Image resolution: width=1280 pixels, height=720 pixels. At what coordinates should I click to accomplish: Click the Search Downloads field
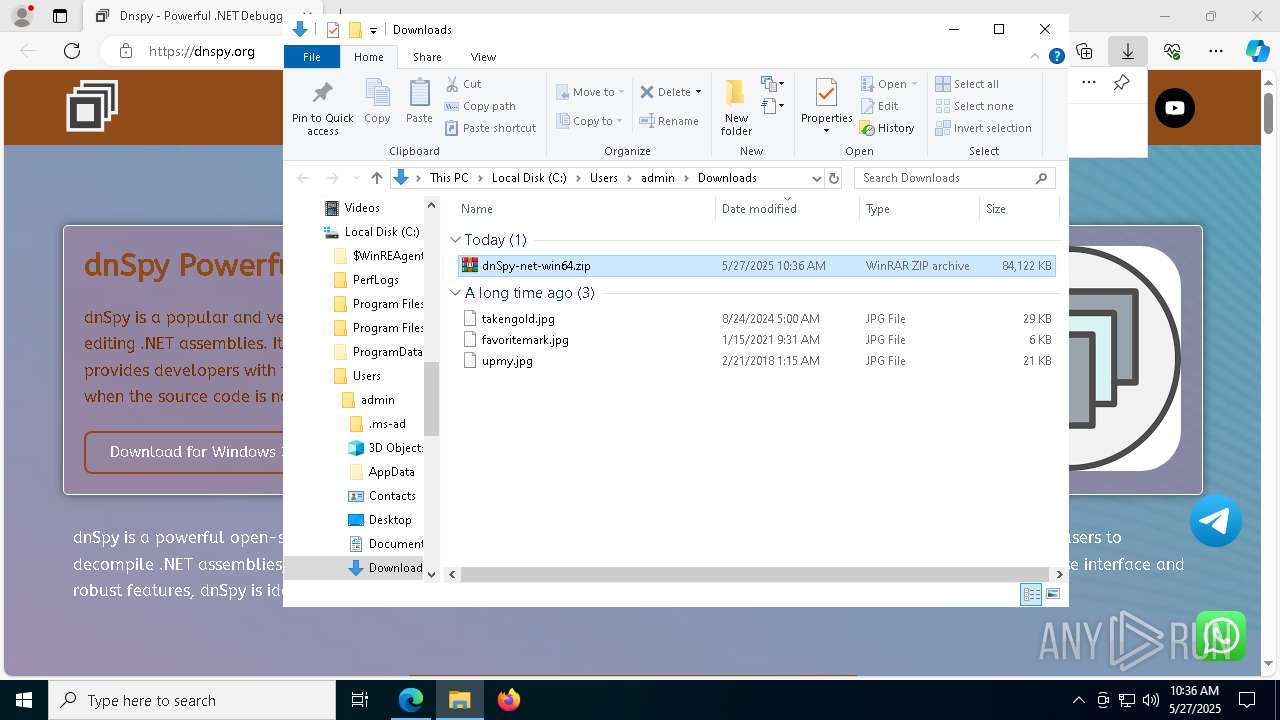tap(954, 178)
